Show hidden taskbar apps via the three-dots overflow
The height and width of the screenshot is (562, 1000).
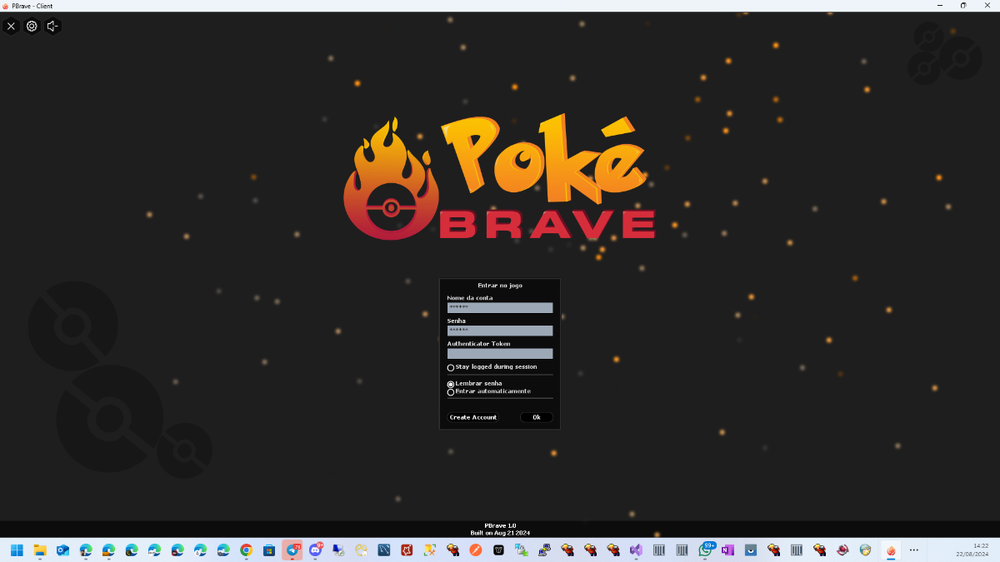click(x=913, y=550)
